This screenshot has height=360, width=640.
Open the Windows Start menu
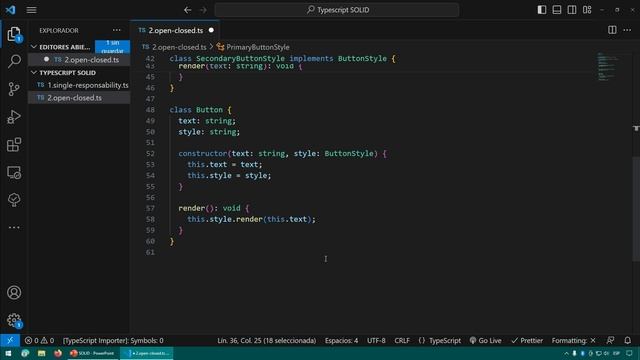[x=8, y=353]
